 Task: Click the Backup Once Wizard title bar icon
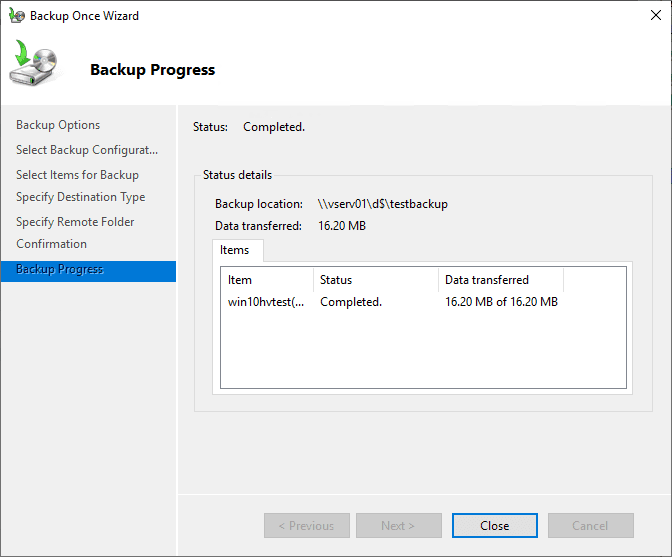pos(16,16)
